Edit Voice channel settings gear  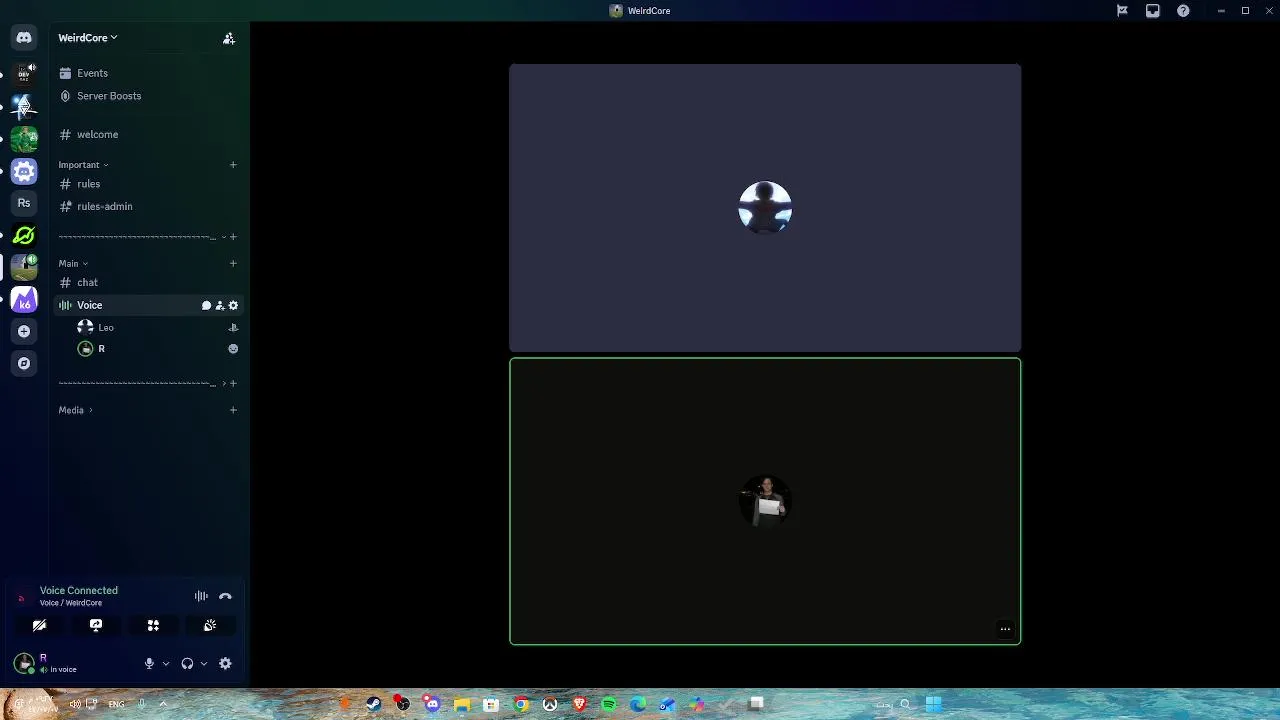tap(233, 305)
